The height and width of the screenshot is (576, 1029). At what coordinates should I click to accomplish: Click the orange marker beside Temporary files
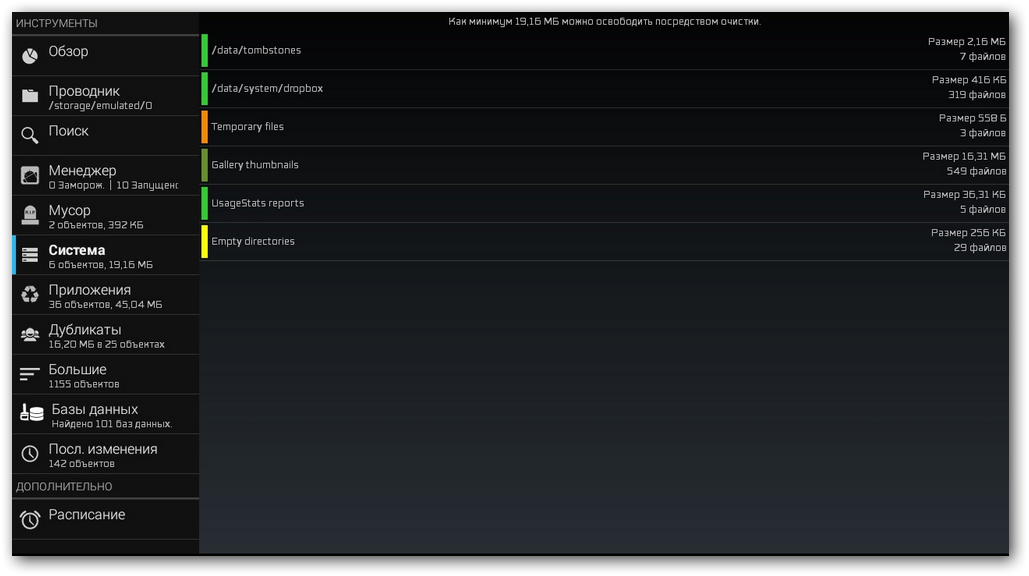tap(204, 127)
